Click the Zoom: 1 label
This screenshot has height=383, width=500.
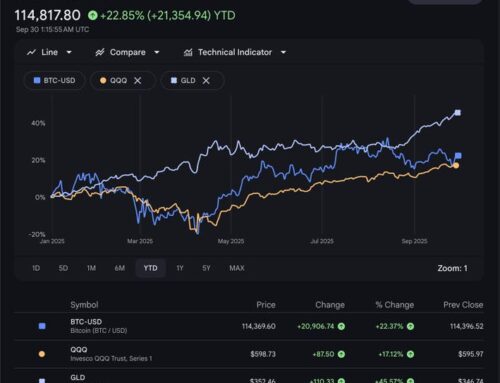452,268
